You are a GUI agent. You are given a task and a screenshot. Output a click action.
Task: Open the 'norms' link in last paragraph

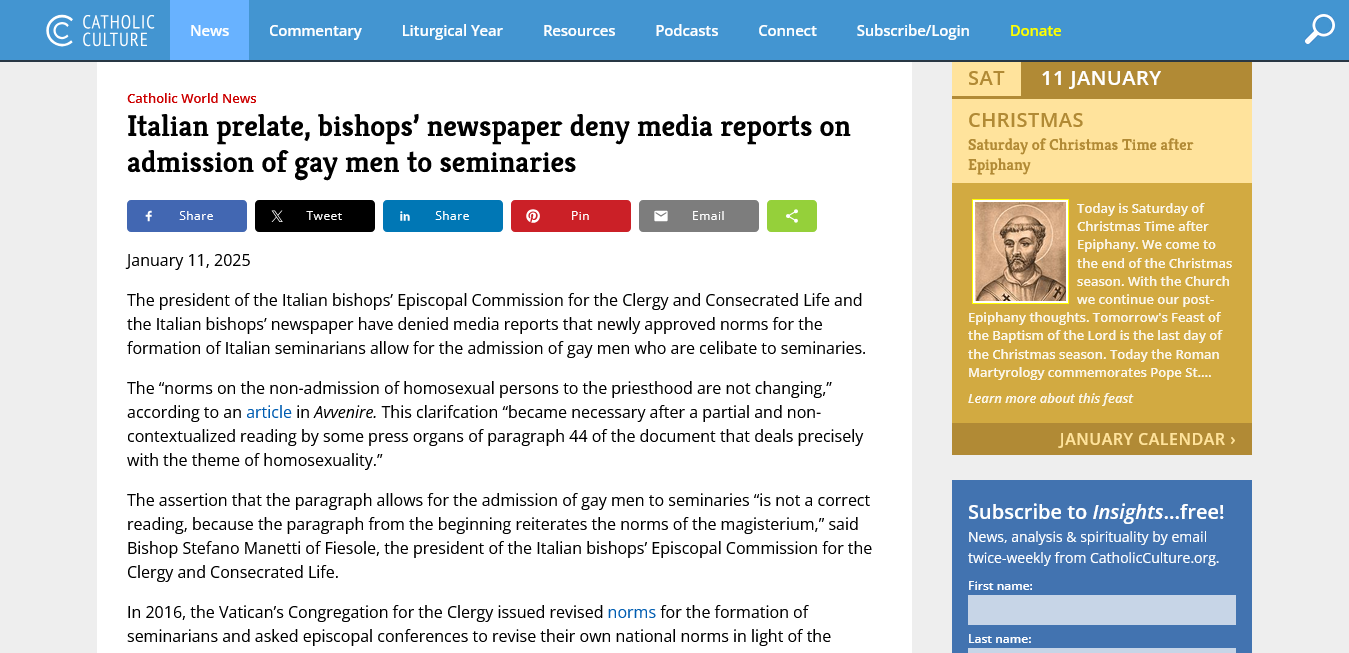(x=631, y=612)
